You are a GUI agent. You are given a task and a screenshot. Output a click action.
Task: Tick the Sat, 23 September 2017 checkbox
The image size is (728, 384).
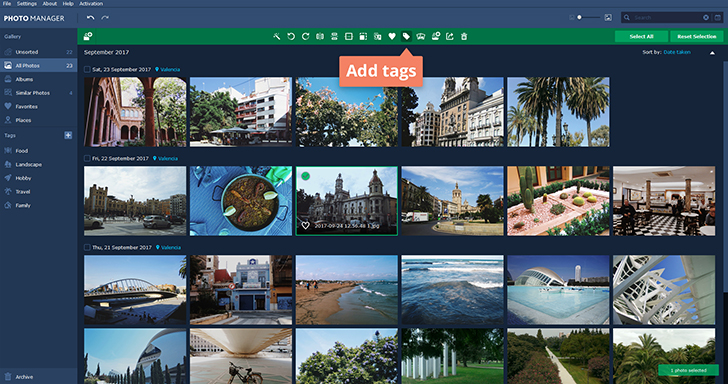pos(87,69)
